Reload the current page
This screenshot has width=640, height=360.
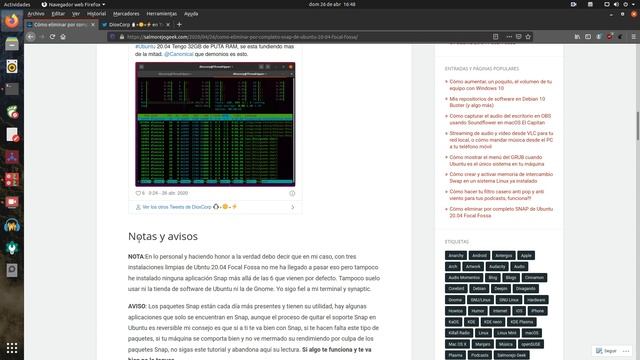(x=52, y=37)
